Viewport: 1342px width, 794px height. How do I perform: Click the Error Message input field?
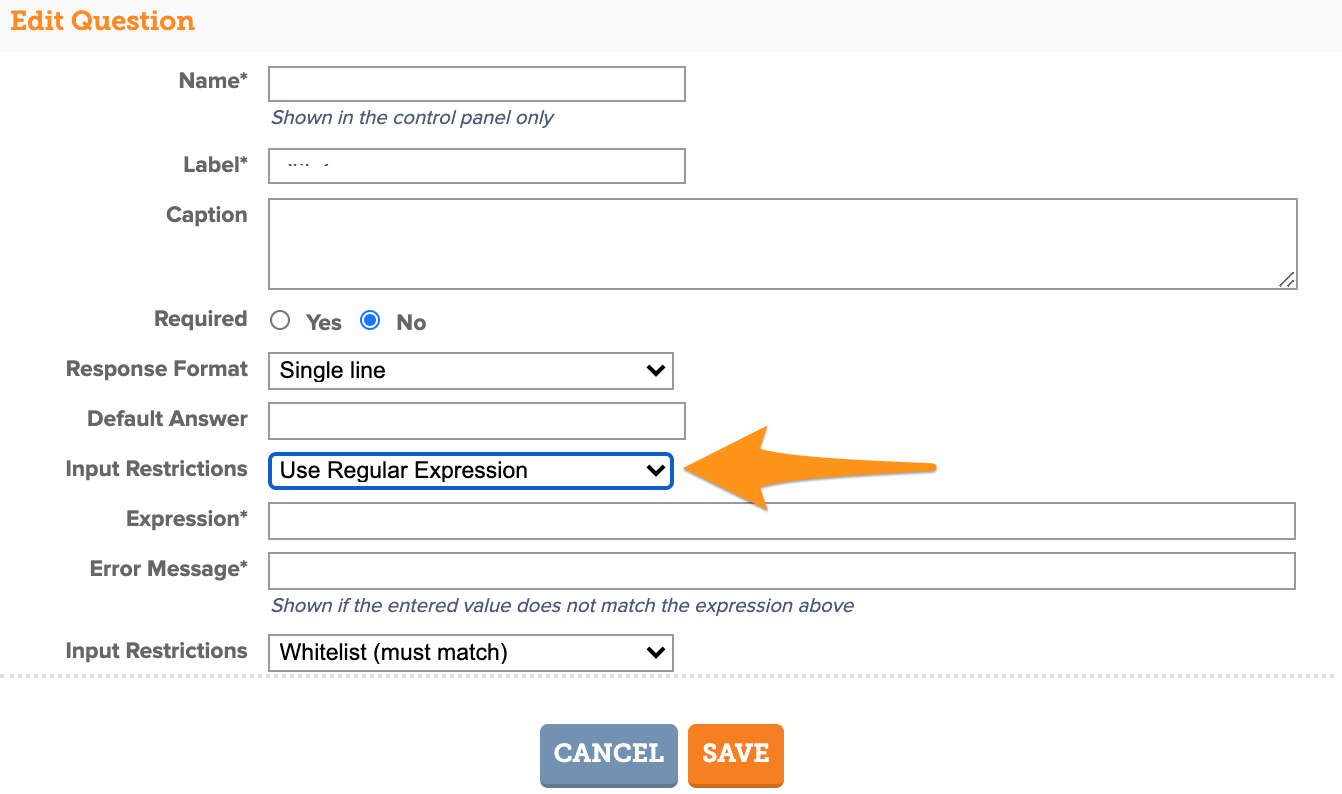[x=782, y=571]
